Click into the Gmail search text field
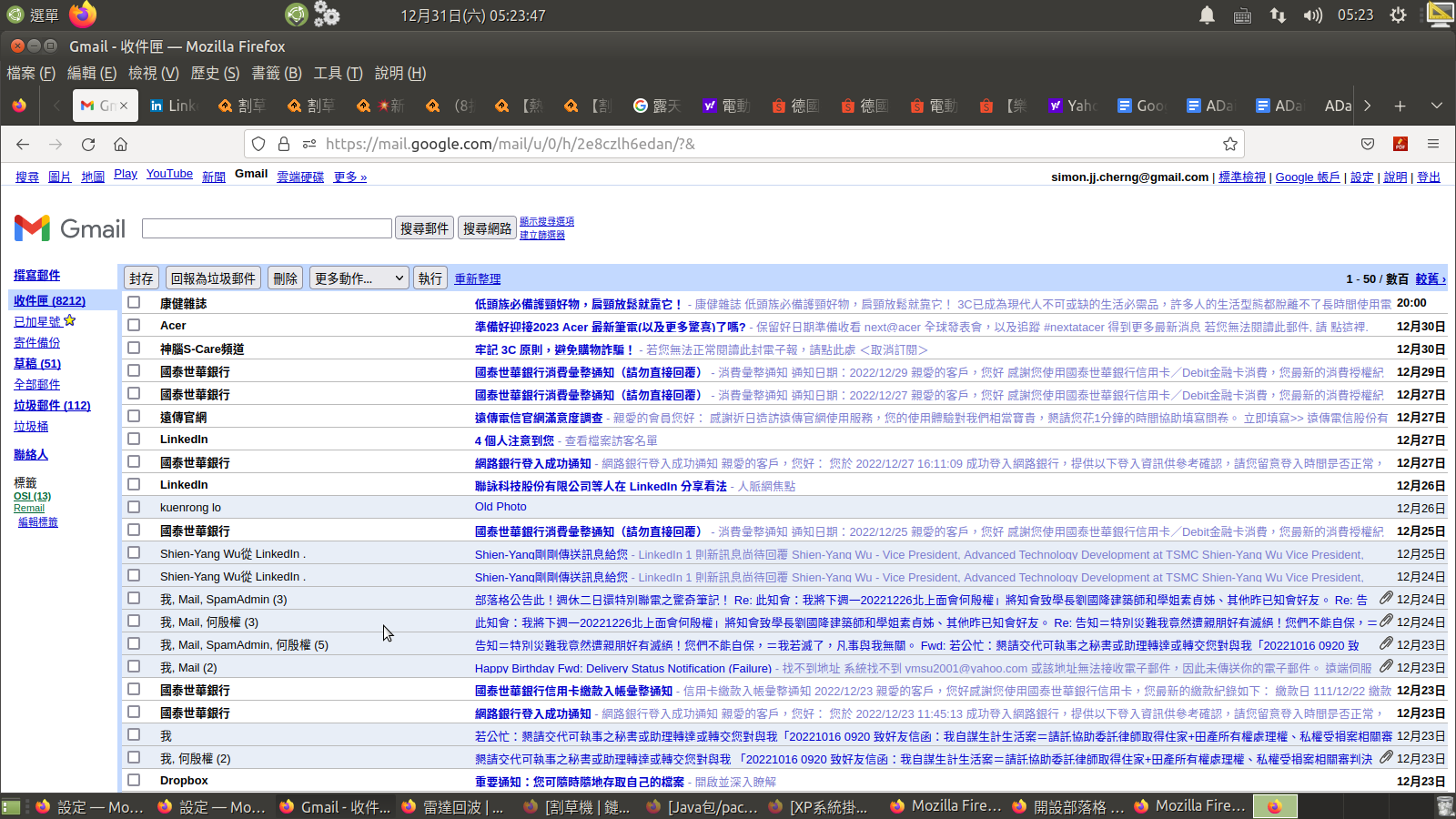The width and height of the screenshot is (1456, 819). pyautogui.click(x=267, y=228)
